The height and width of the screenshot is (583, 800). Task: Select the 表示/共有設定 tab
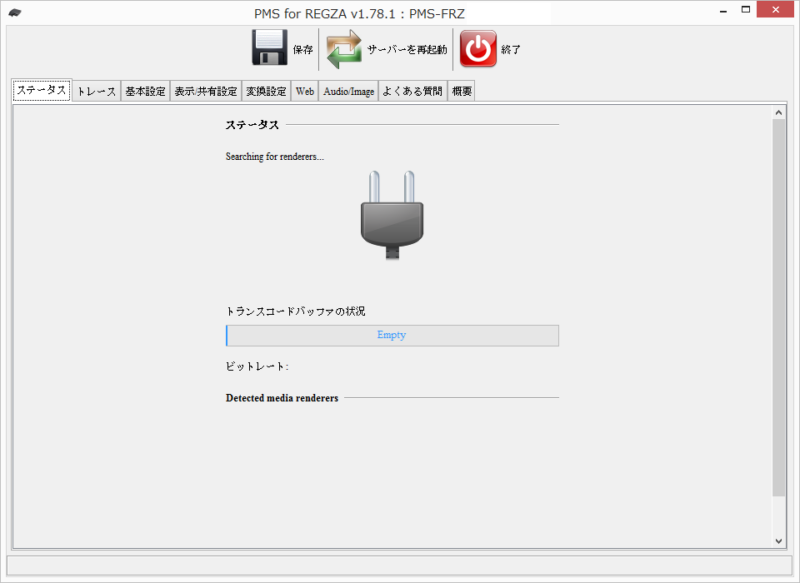coord(206,91)
